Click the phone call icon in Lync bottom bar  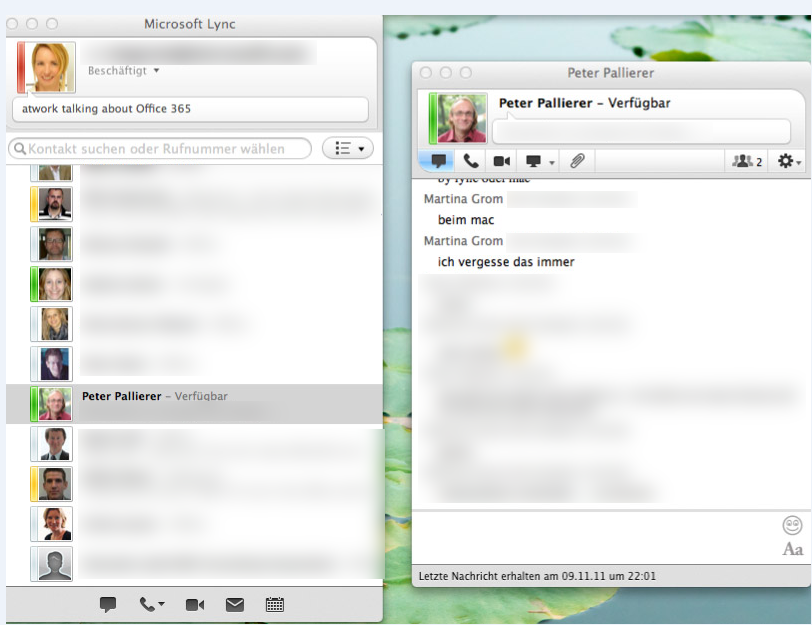click(x=147, y=604)
